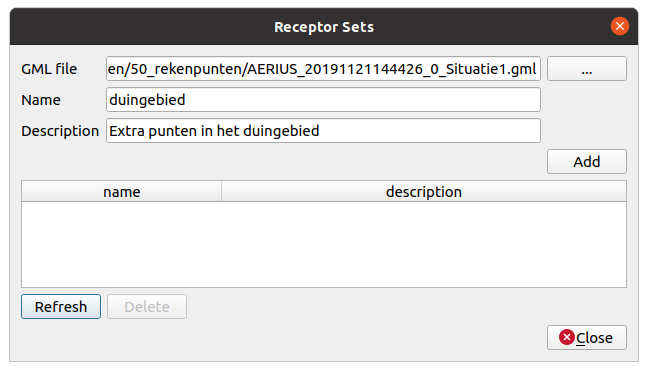Click the 'Description' field label
This screenshot has height=371, width=648.
click(60, 131)
